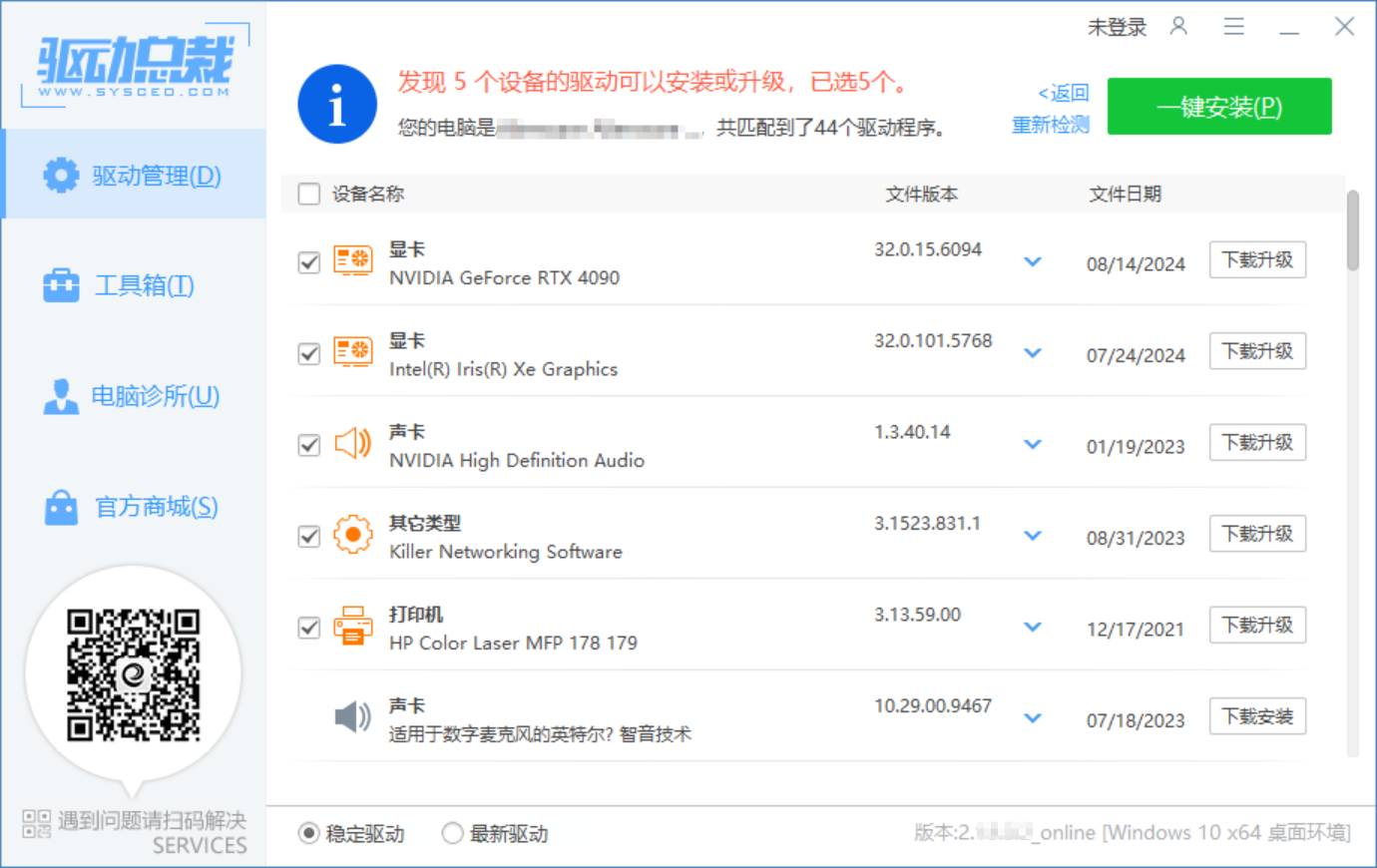The image size is (1377, 868).
Task: Open the 电脑诊所(U) tab label
Action: tap(156, 396)
